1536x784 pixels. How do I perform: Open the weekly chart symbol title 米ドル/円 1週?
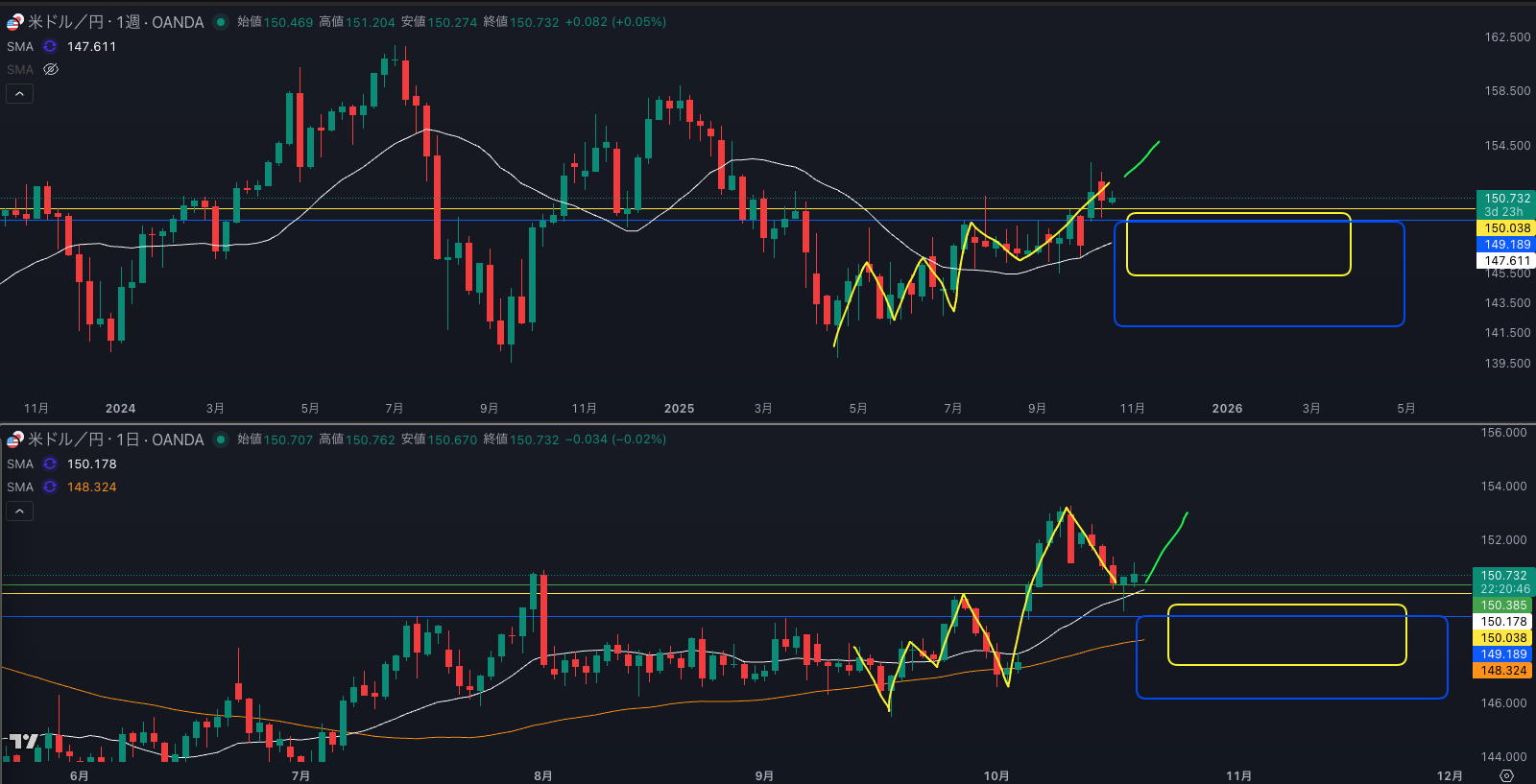(x=115, y=22)
